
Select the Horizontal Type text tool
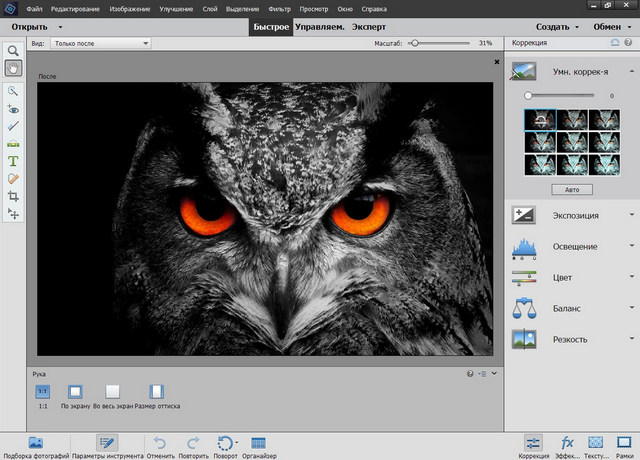14,161
